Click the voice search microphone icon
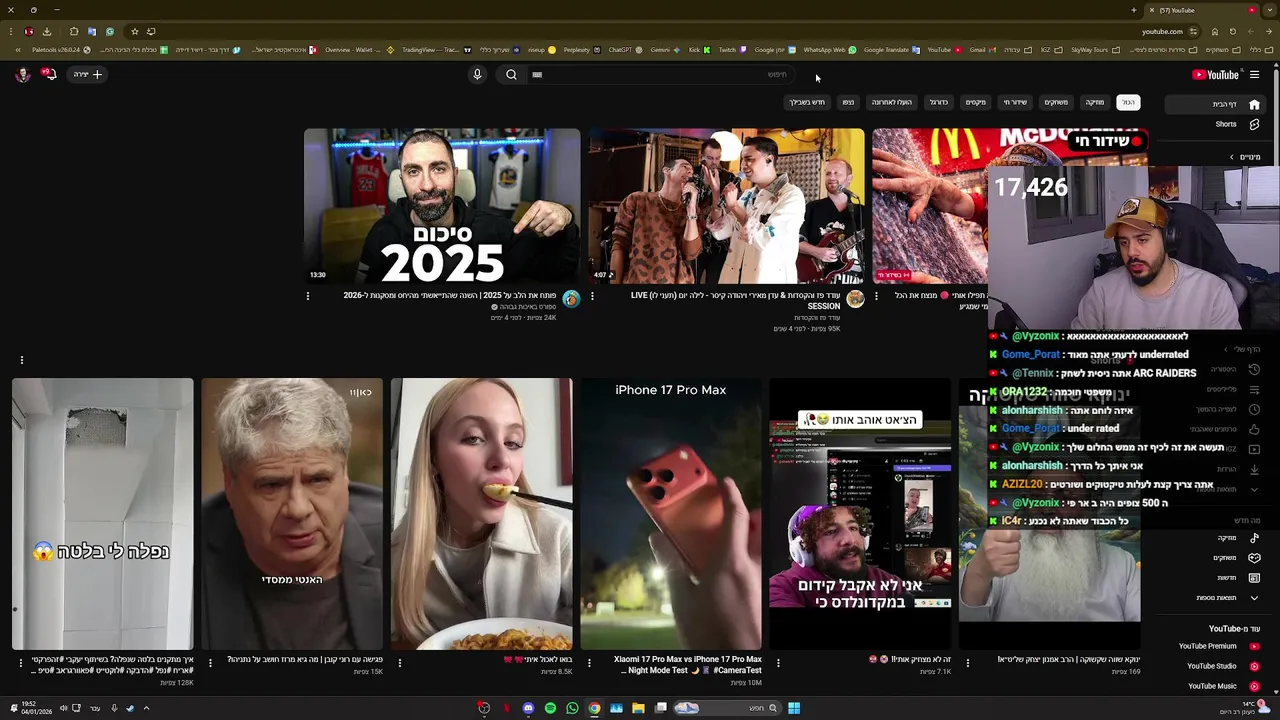 477,74
